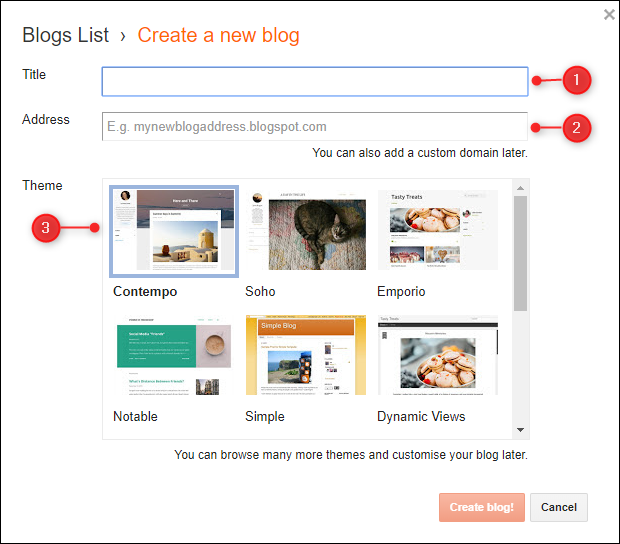Choose the Emporio theme thumbnail
This screenshot has width=620, height=544.
(x=437, y=231)
